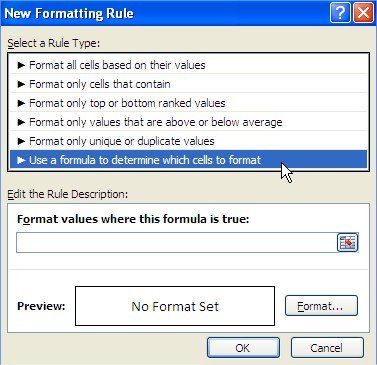377x365 pixels.
Task: Click the arrow beside 'Use a formula to determine'
Action: click(21, 160)
